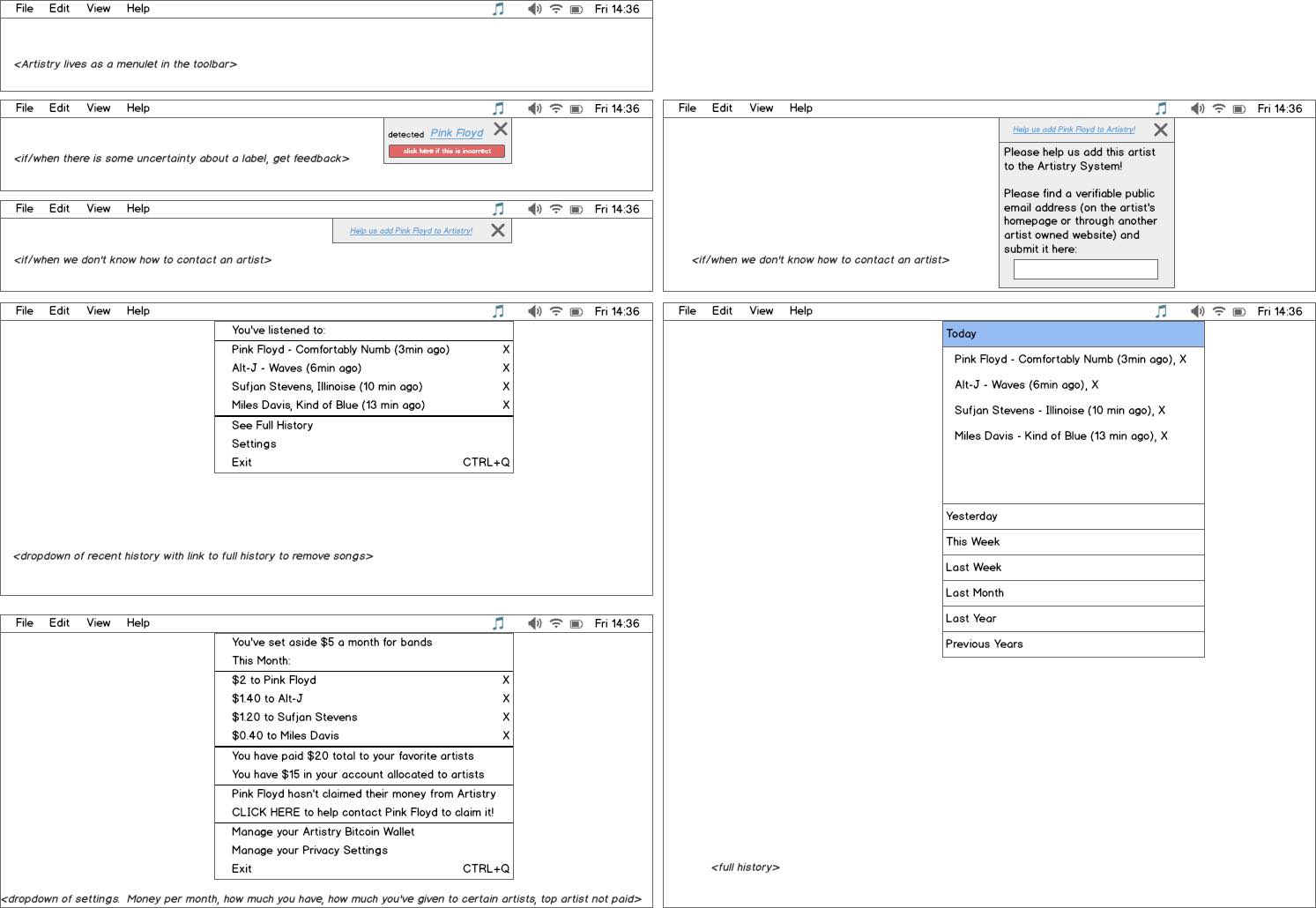Click the X next to '$2 to Pink Floyd'
The width and height of the screenshot is (1316, 908).
(506, 681)
